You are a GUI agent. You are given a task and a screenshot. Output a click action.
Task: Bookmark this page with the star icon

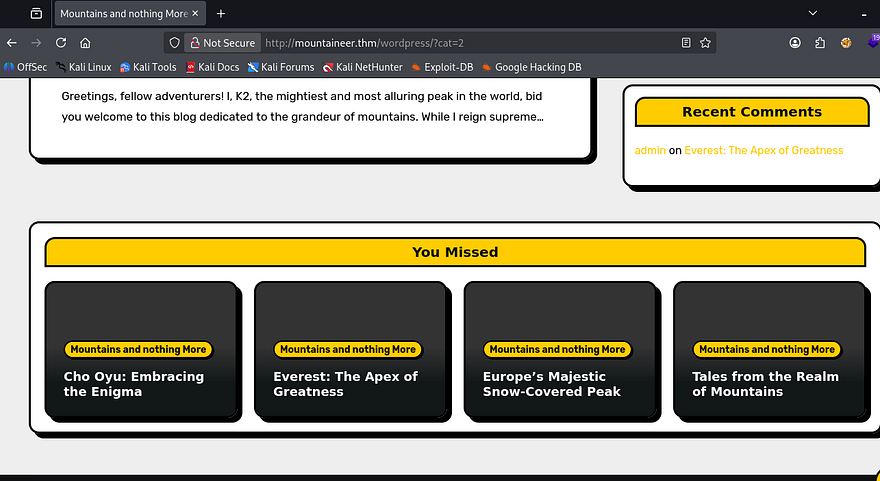point(706,43)
